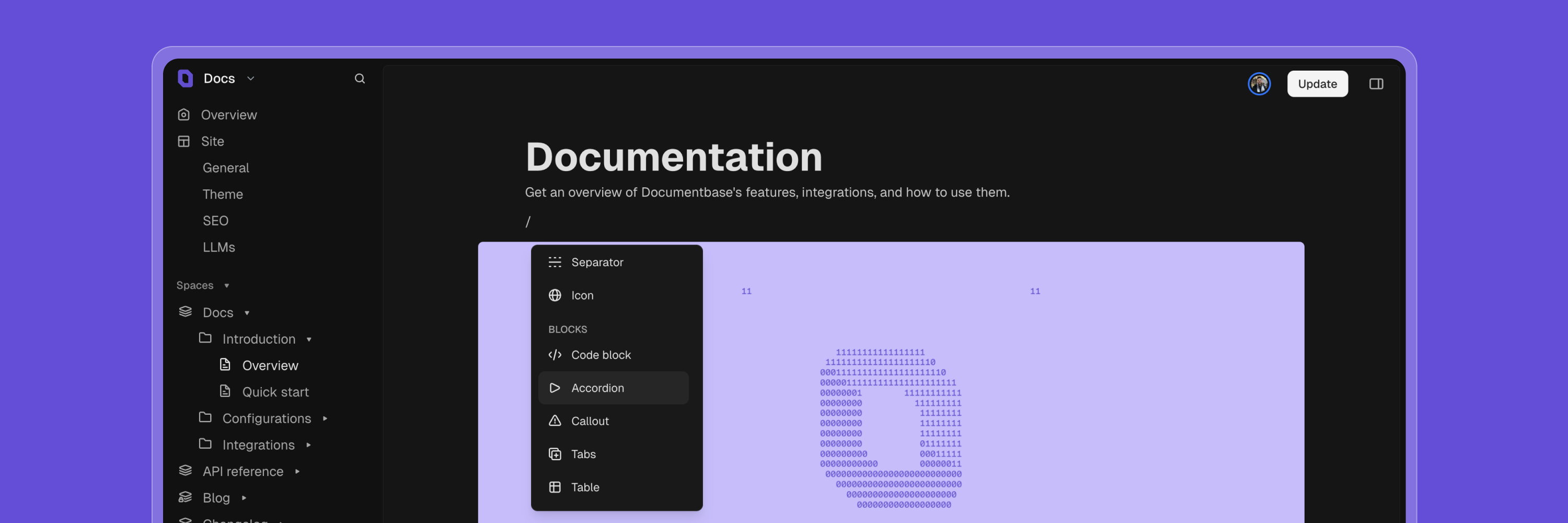The image size is (1568, 523).
Task: Select the Site layout icon
Action: (184, 141)
